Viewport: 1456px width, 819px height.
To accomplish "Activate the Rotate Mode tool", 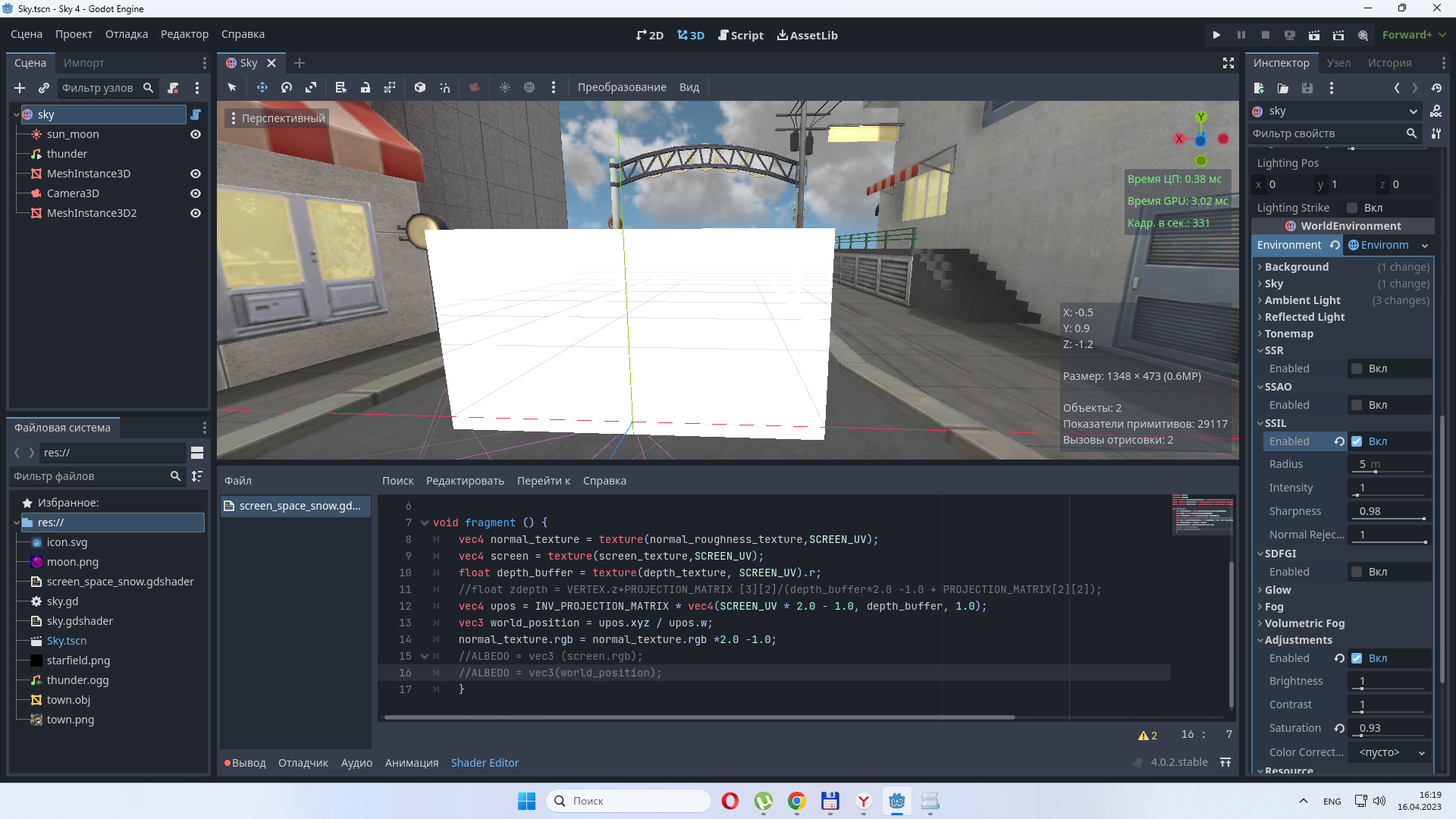I will [287, 87].
